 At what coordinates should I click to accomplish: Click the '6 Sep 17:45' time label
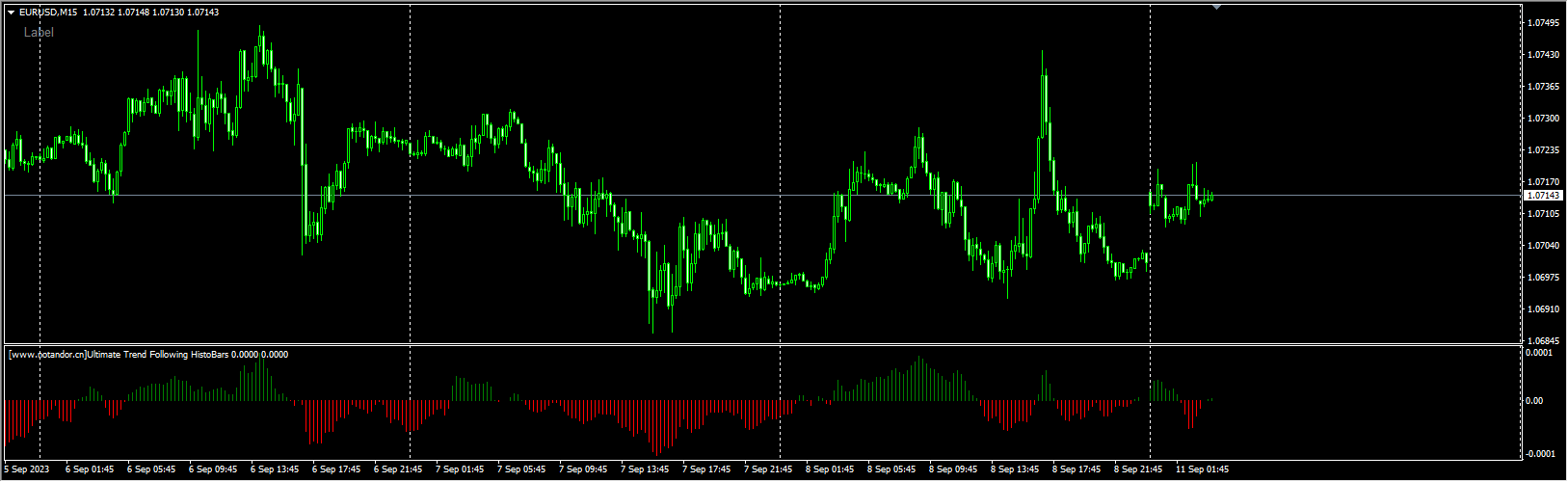tap(336, 469)
